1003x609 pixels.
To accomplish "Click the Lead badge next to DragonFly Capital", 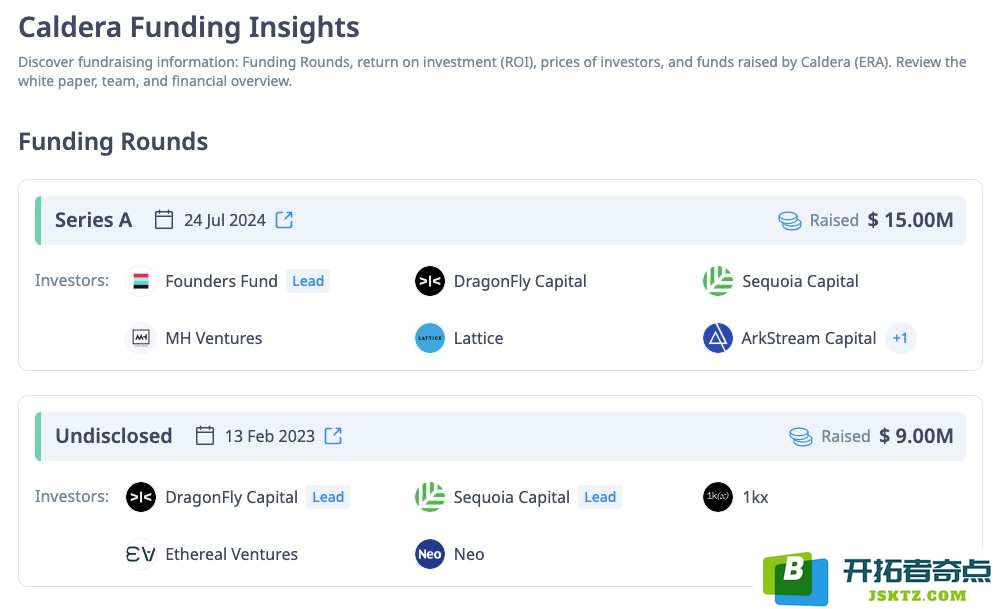I will point(328,497).
